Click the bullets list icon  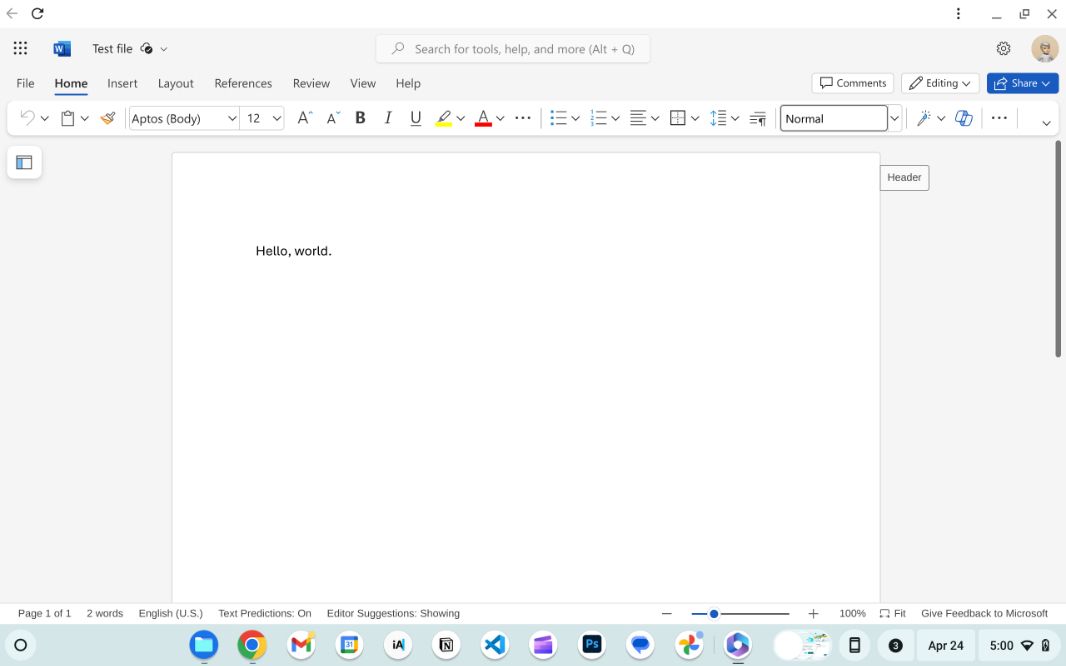pos(558,118)
